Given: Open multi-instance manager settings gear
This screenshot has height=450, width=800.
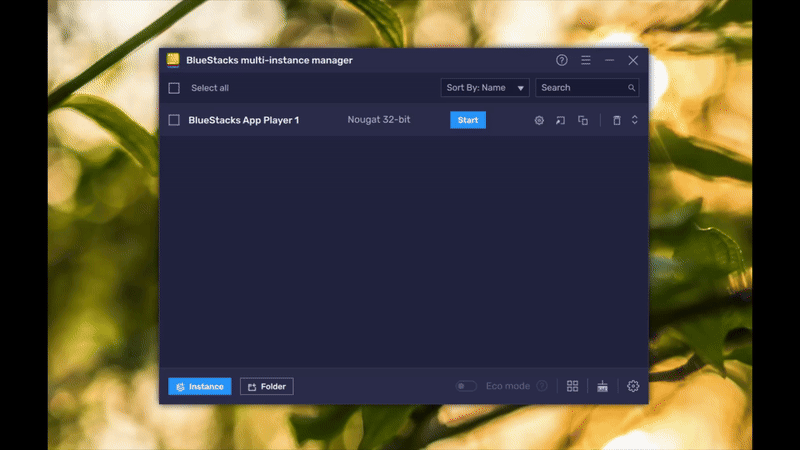Looking at the screenshot, I should 633,386.
